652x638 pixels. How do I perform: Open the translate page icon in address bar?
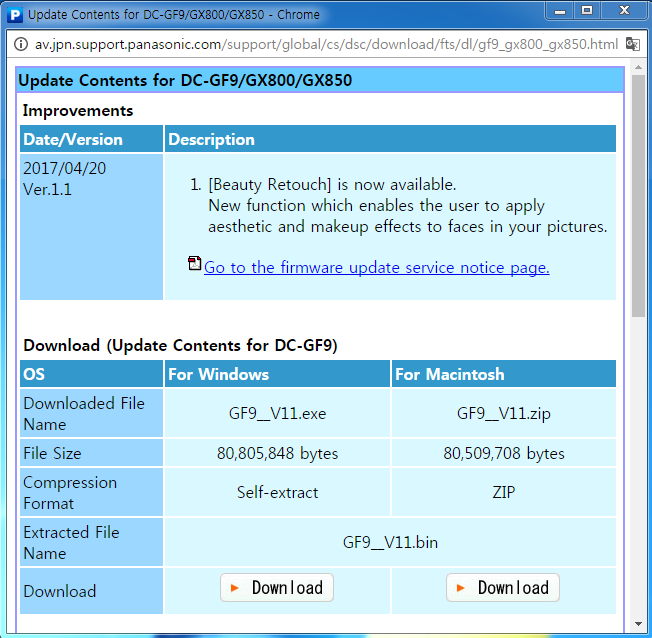[632, 44]
